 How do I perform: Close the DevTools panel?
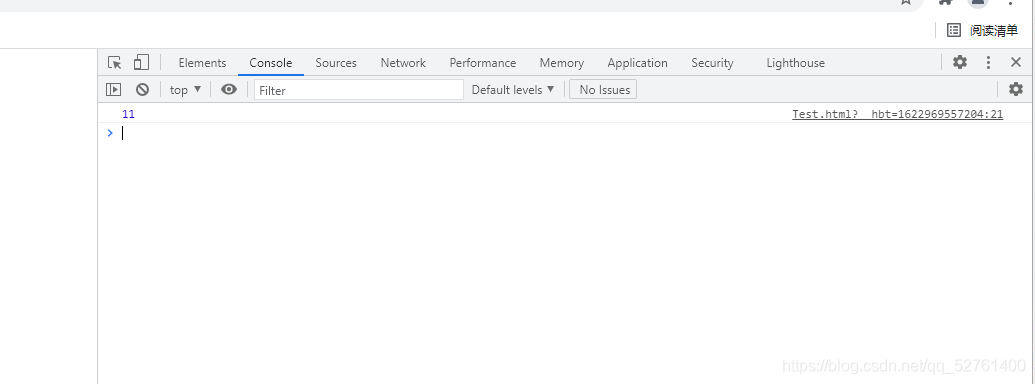click(x=1017, y=62)
